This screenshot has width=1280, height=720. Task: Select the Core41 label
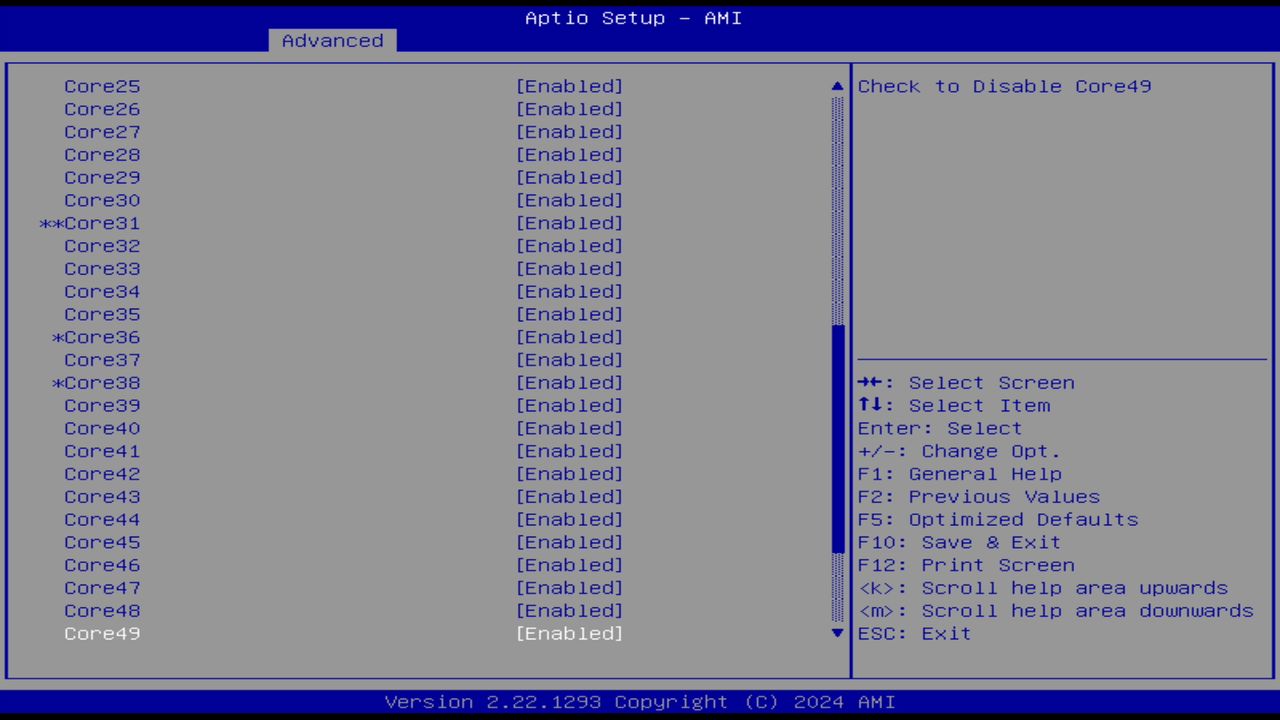102,451
